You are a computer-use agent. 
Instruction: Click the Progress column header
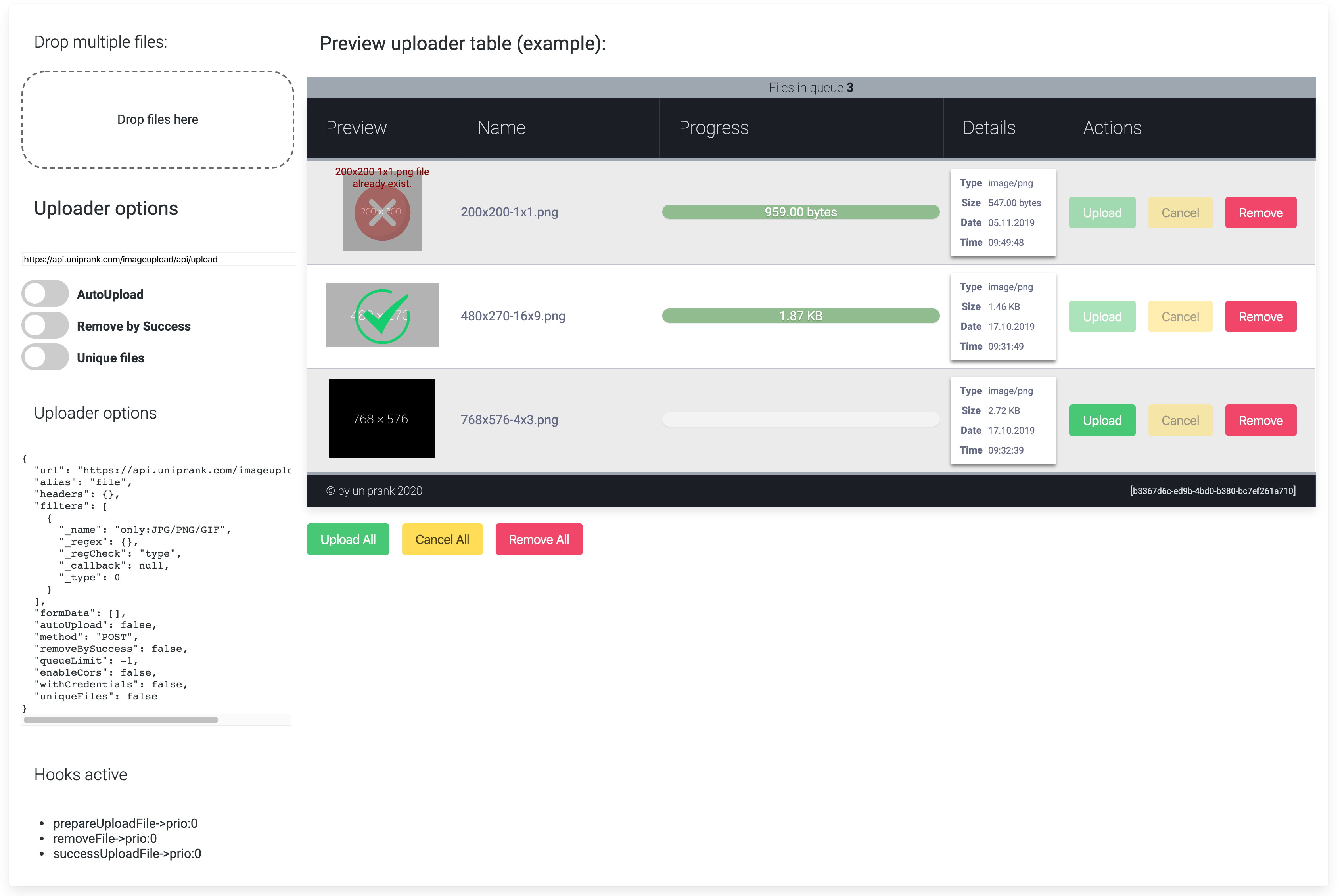713,127
